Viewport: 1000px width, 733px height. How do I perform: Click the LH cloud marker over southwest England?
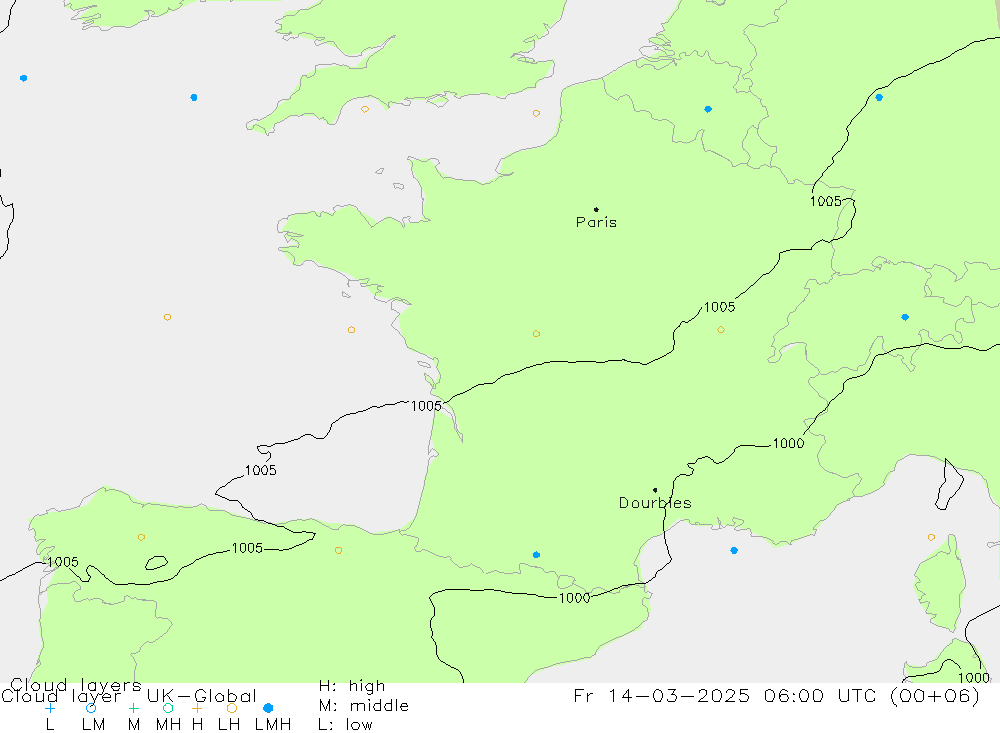[365, 109]
